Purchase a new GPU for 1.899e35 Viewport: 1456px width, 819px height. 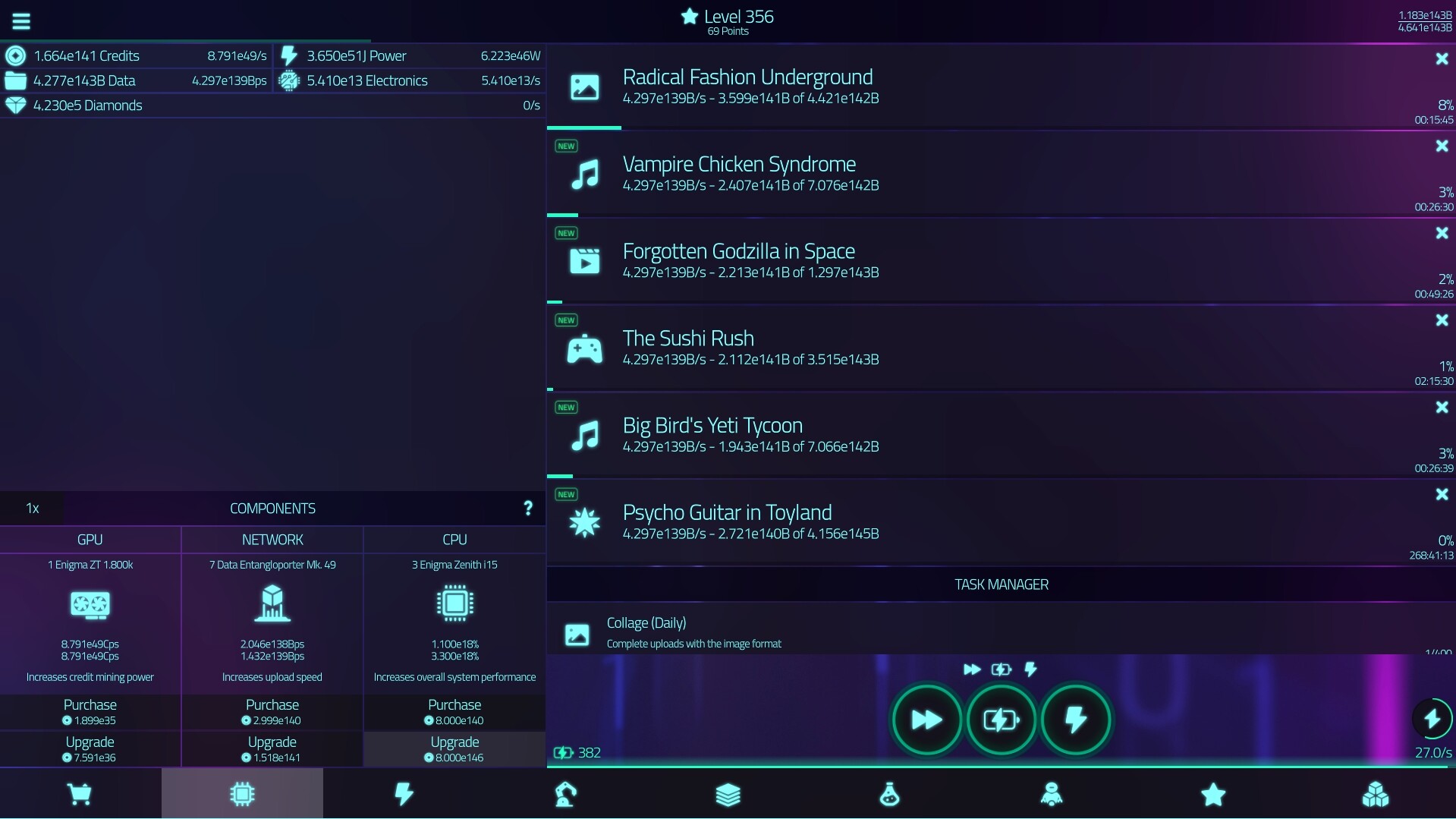tap(90, 711)
